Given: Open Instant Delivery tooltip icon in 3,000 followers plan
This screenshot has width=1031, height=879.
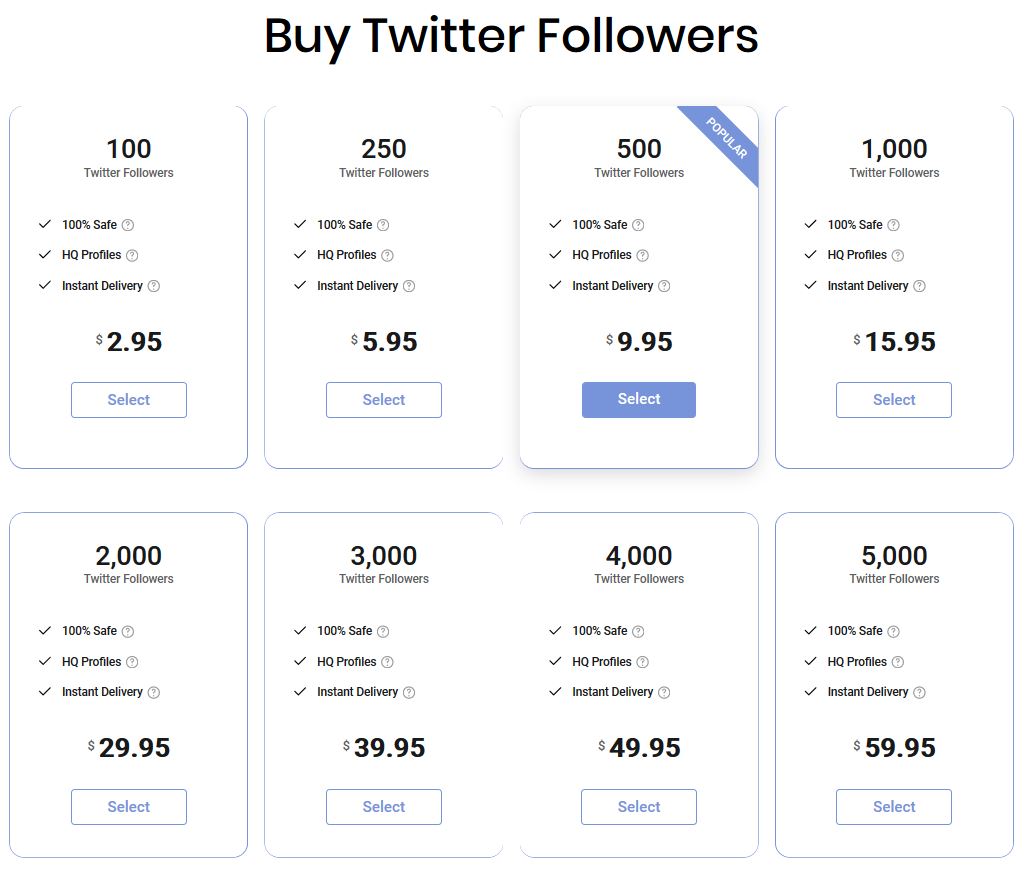Looking at the screenshot, I should pos(409,692).
